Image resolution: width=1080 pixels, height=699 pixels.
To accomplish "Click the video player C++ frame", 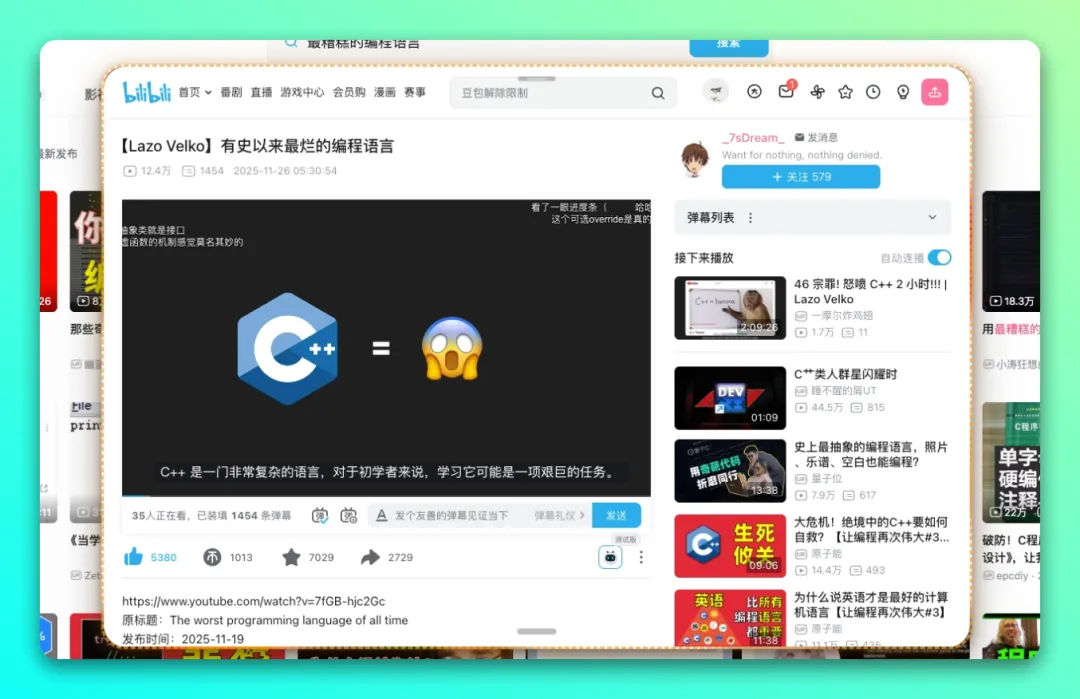I will (386, 348).
